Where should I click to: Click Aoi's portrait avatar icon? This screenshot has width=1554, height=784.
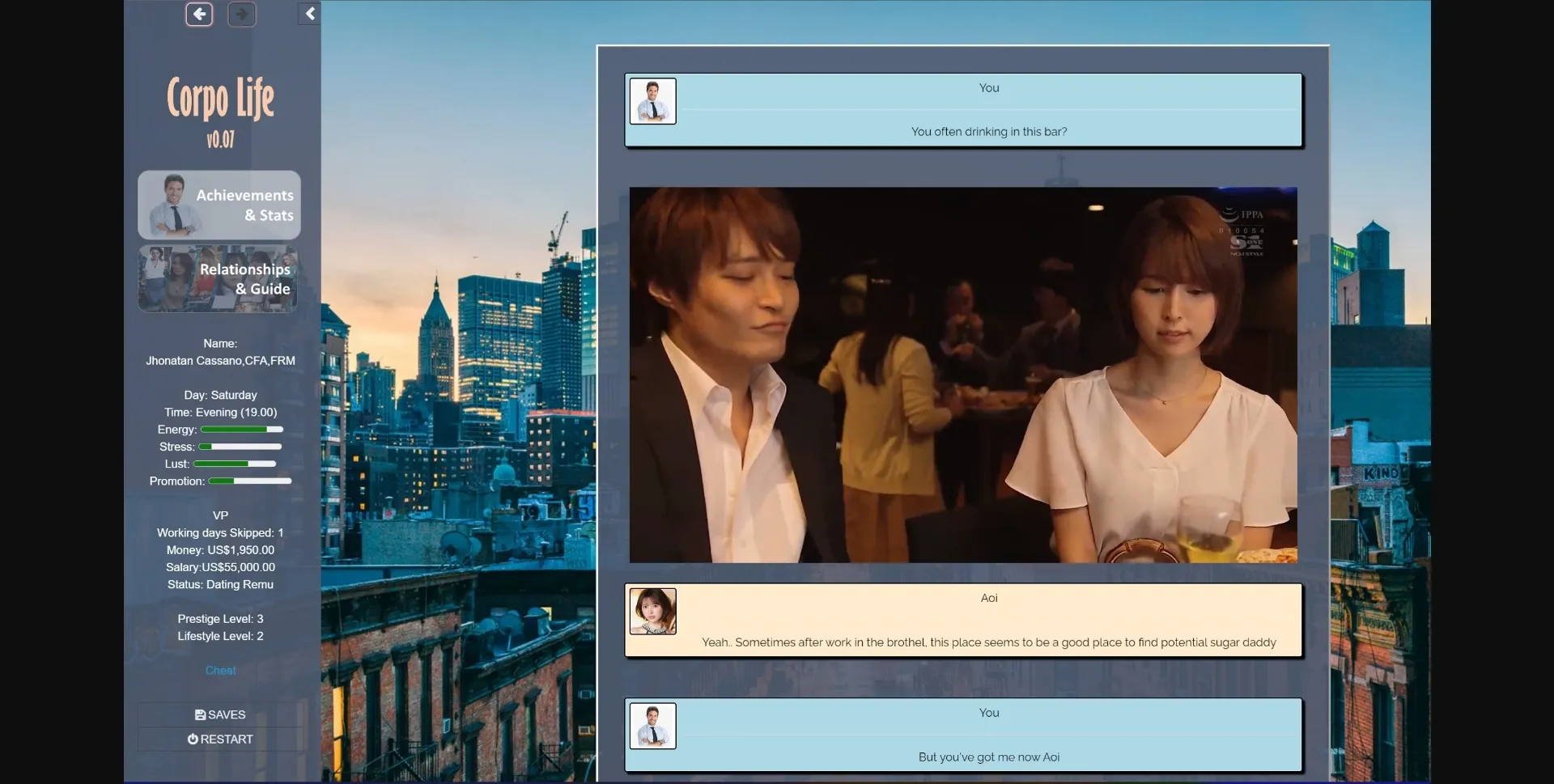[652, 611]
